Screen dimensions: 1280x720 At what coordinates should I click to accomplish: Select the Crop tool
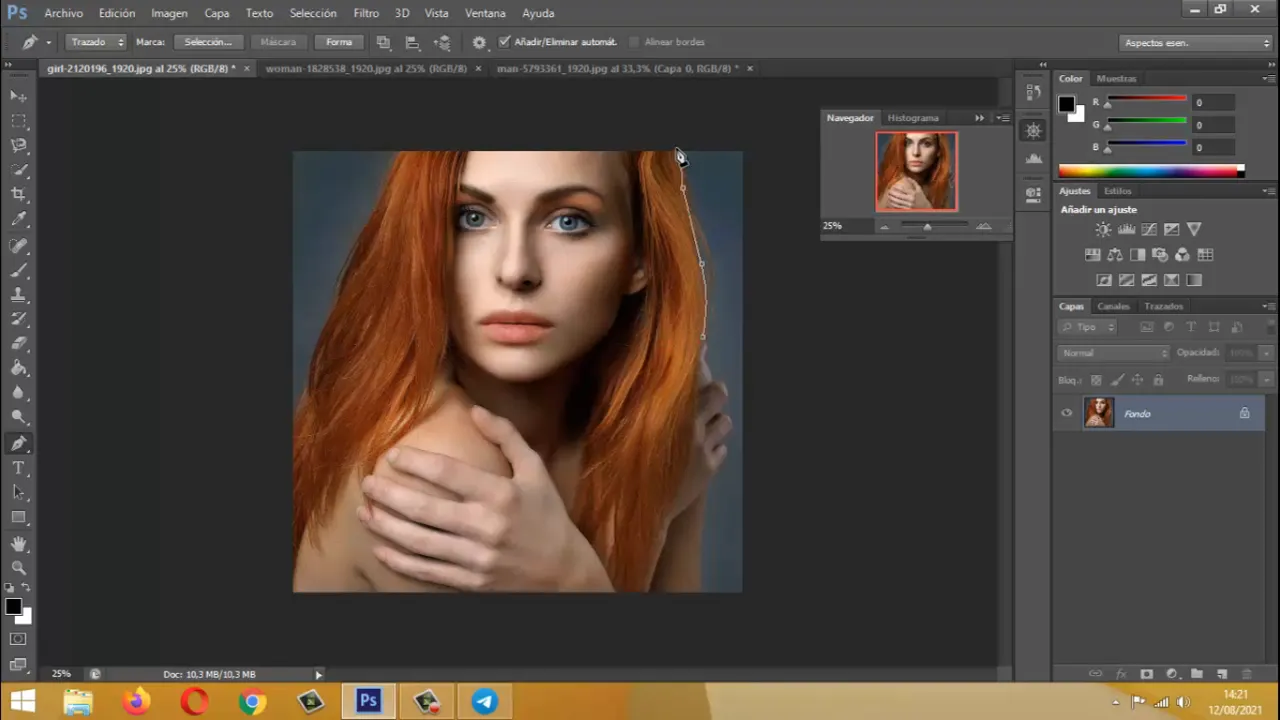(x=18, y=194)
